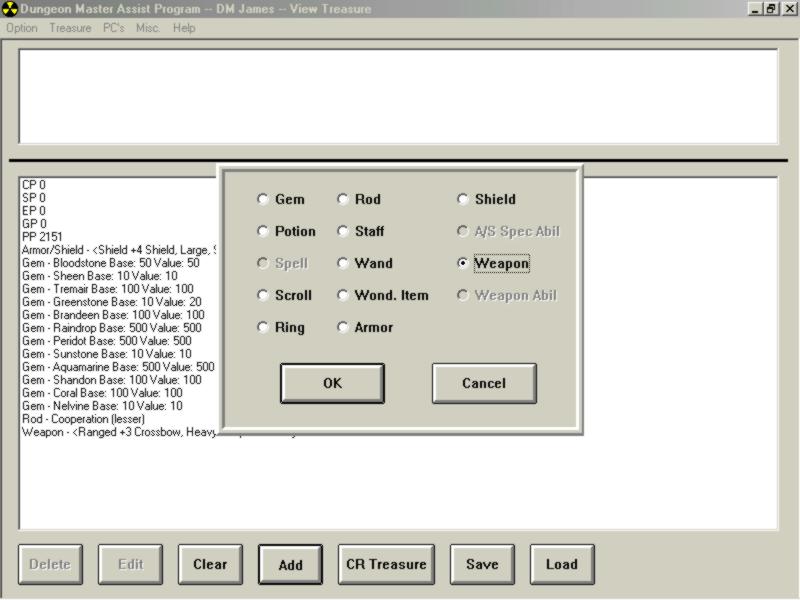
Task: Click the radiation app icon in title bar
Action: tap(10, 9)
